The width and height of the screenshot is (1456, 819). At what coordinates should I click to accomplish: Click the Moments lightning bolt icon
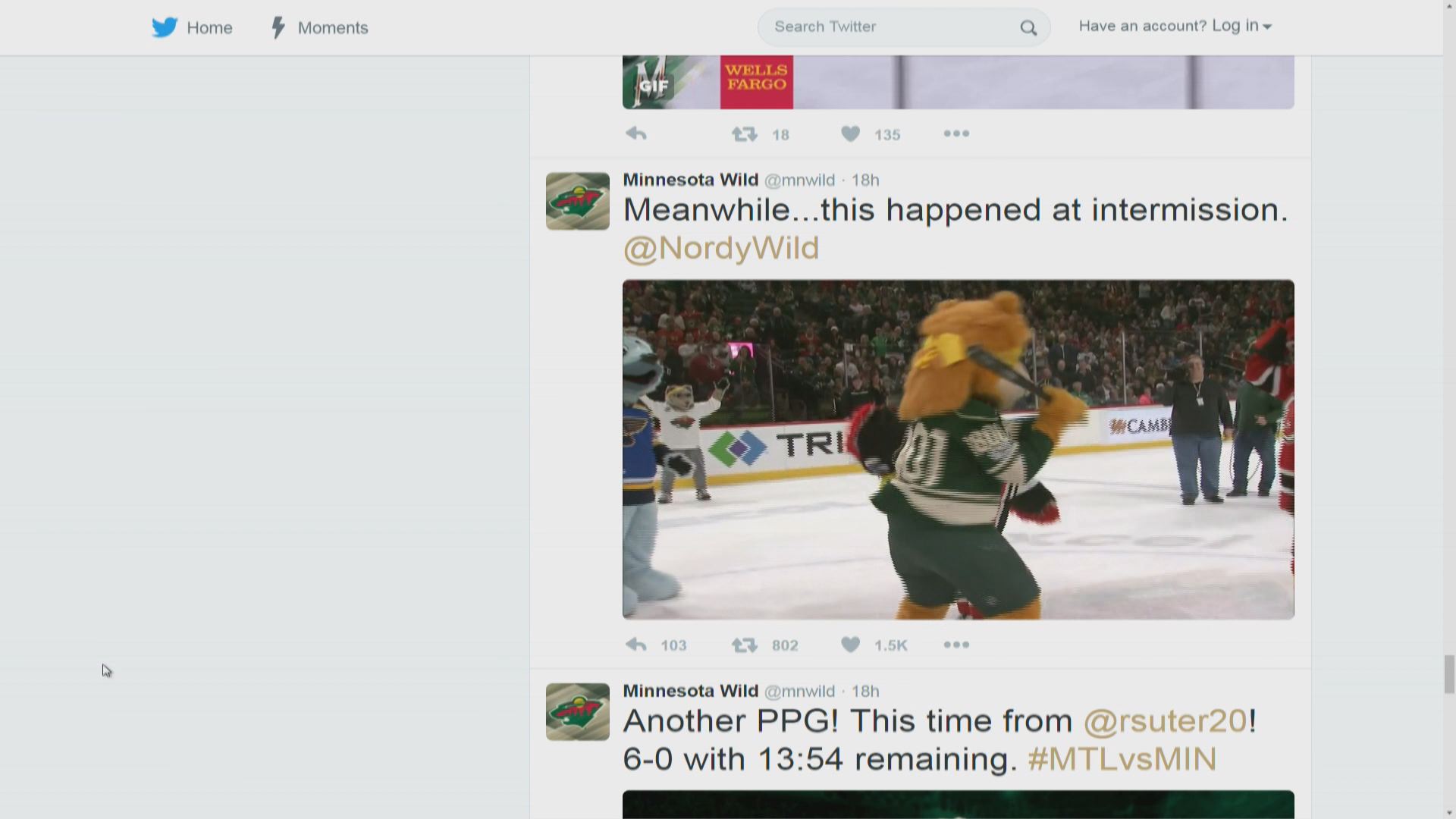(278, 28)
